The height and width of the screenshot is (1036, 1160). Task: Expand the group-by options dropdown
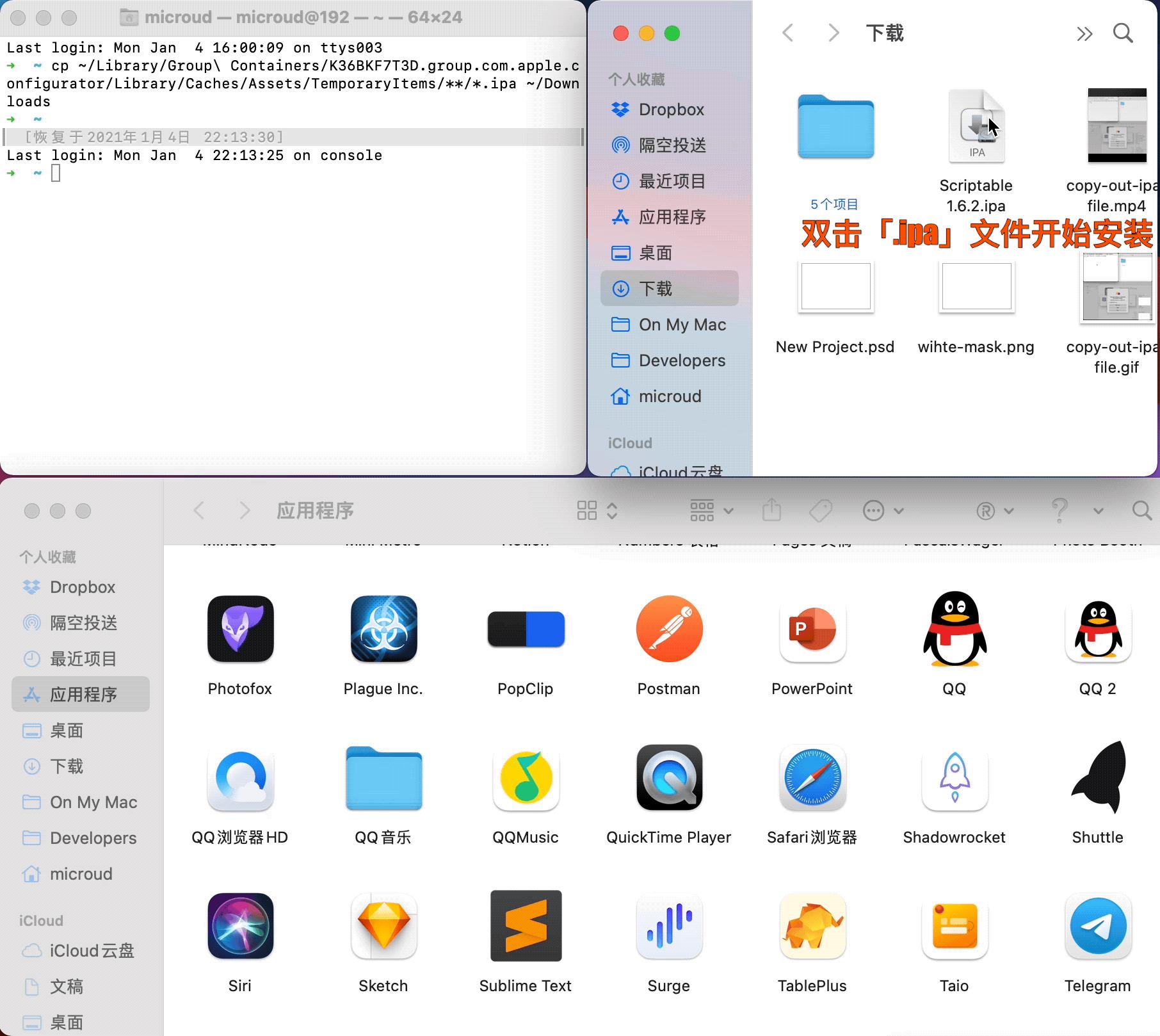click(711, 510)
